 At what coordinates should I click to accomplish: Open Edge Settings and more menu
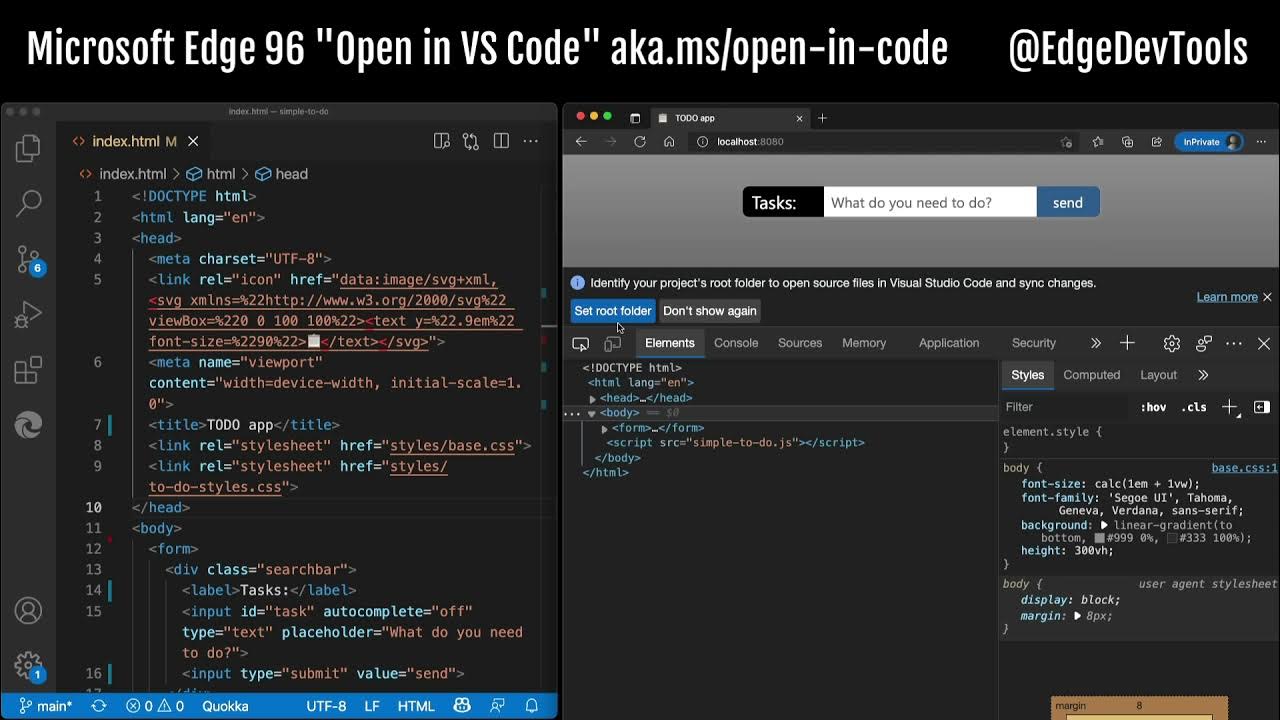[x=1262, y=142]
